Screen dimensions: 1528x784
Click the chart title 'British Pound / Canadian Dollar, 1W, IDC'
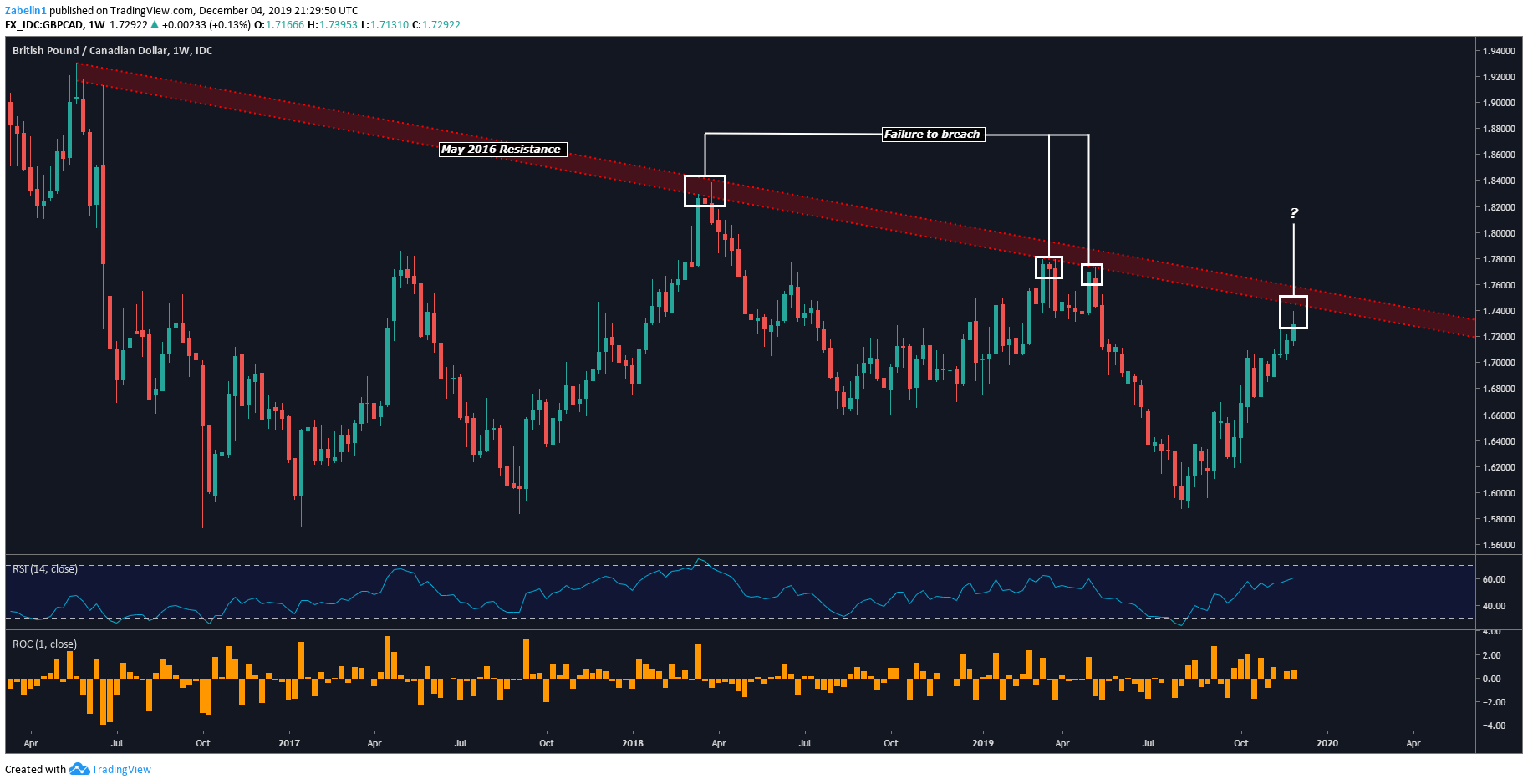[x=113, y=51]
